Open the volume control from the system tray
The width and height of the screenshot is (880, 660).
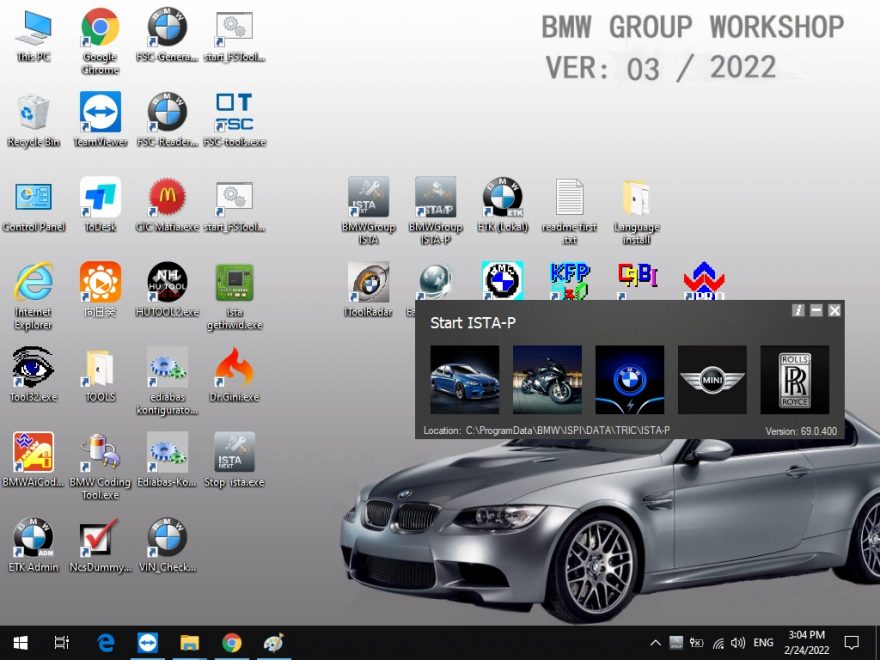pos(739,643)
